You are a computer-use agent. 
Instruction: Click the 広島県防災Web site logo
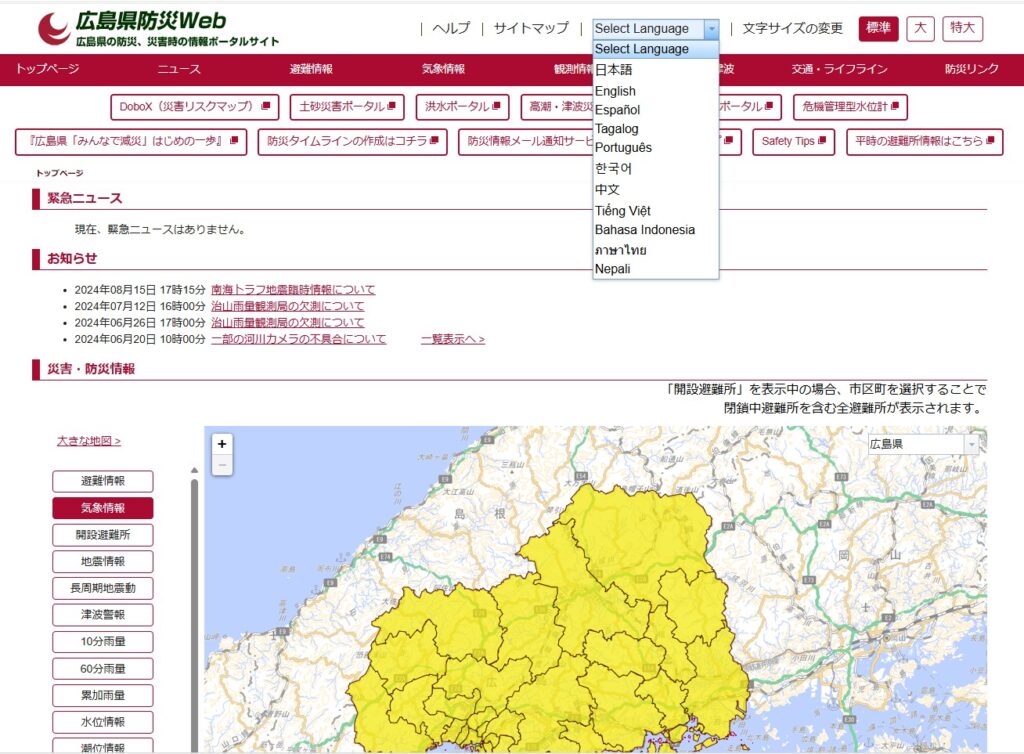click(x=158, y=28)
